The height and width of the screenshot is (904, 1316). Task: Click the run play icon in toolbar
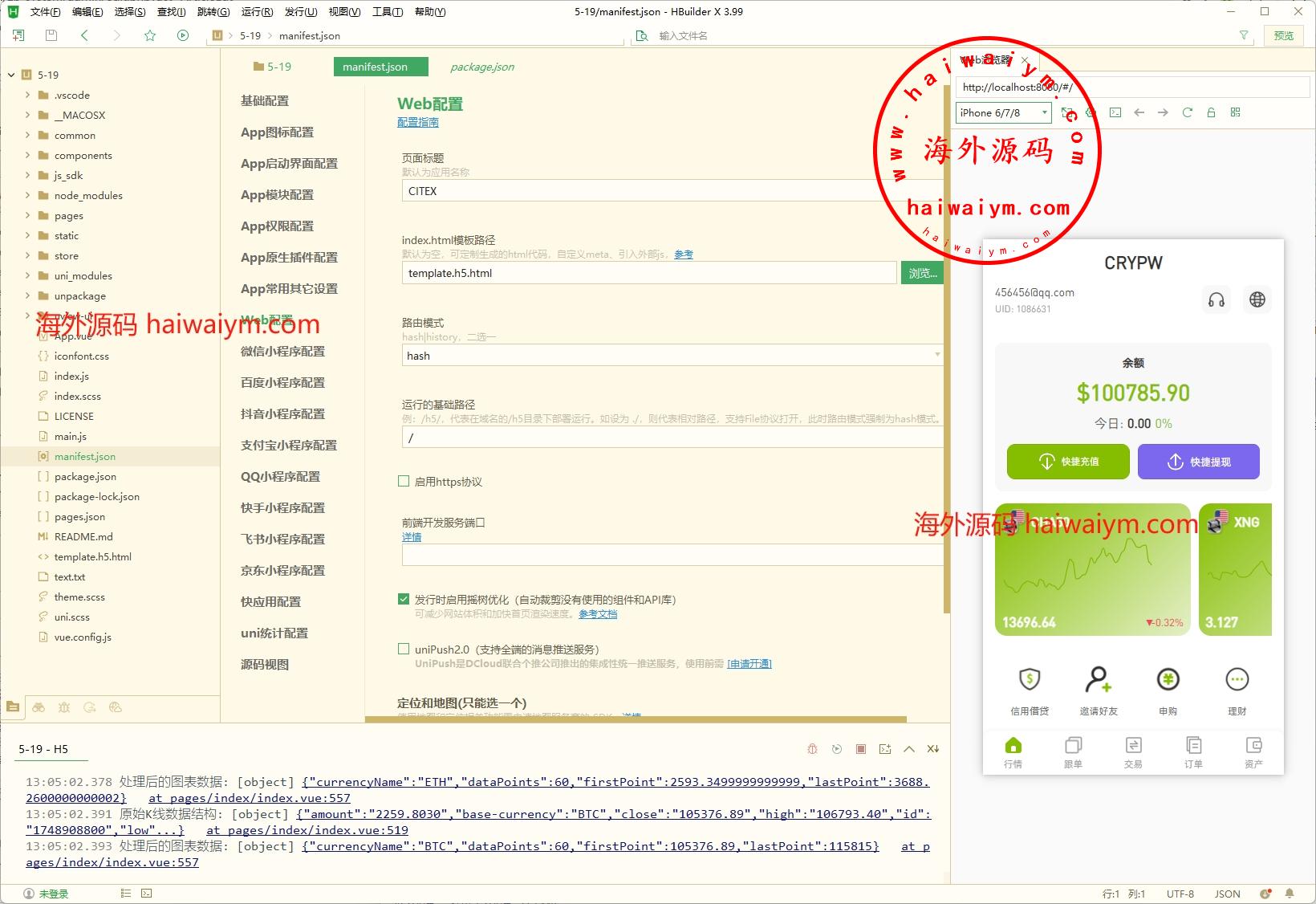pyautogui.click(x=183, y=35)
